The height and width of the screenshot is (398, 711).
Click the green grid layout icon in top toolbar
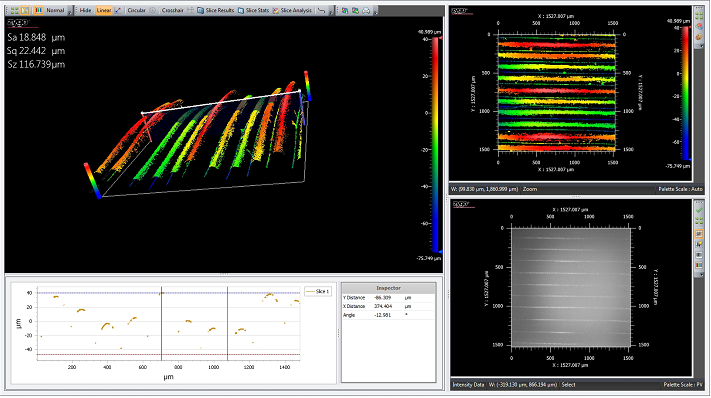(x=15, y=10)
